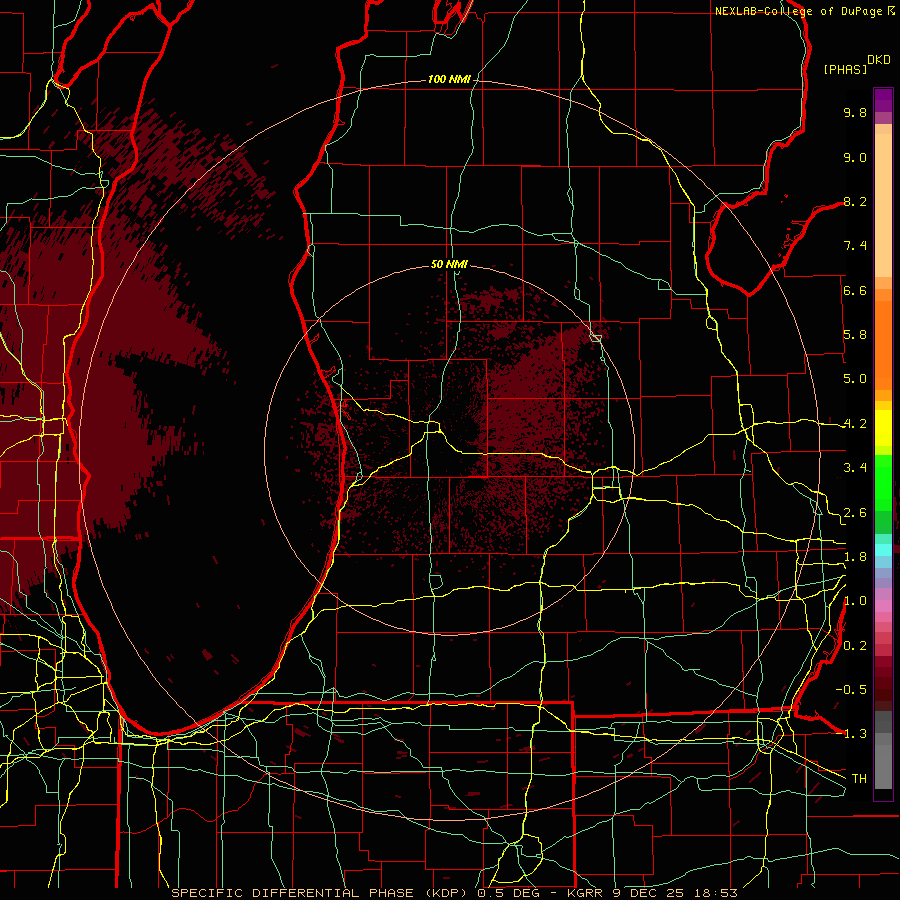Screen dimensions: 900x900
Task: Click the 8.2 legend value
Action: 855,201
